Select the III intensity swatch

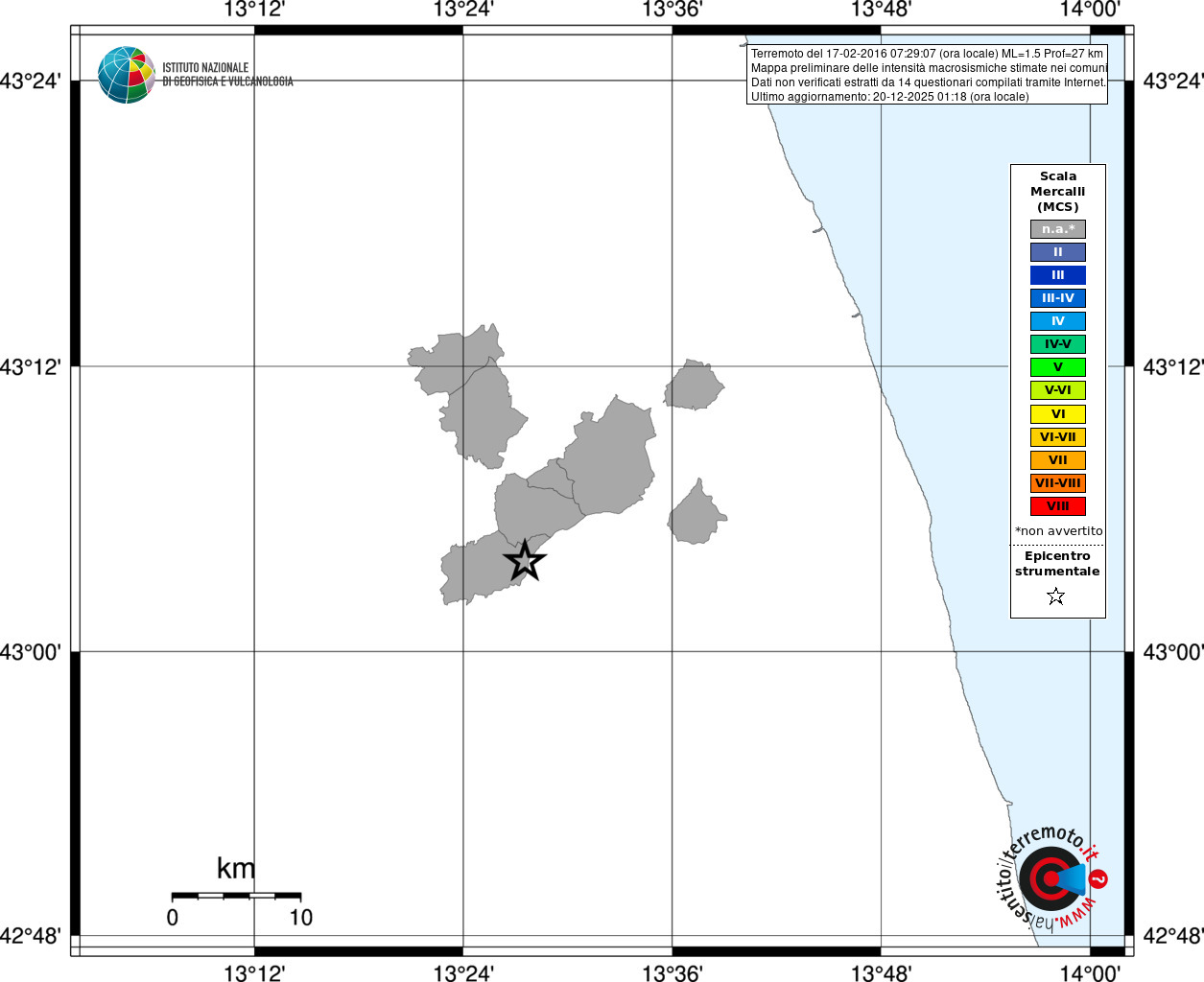[1058, 275]
